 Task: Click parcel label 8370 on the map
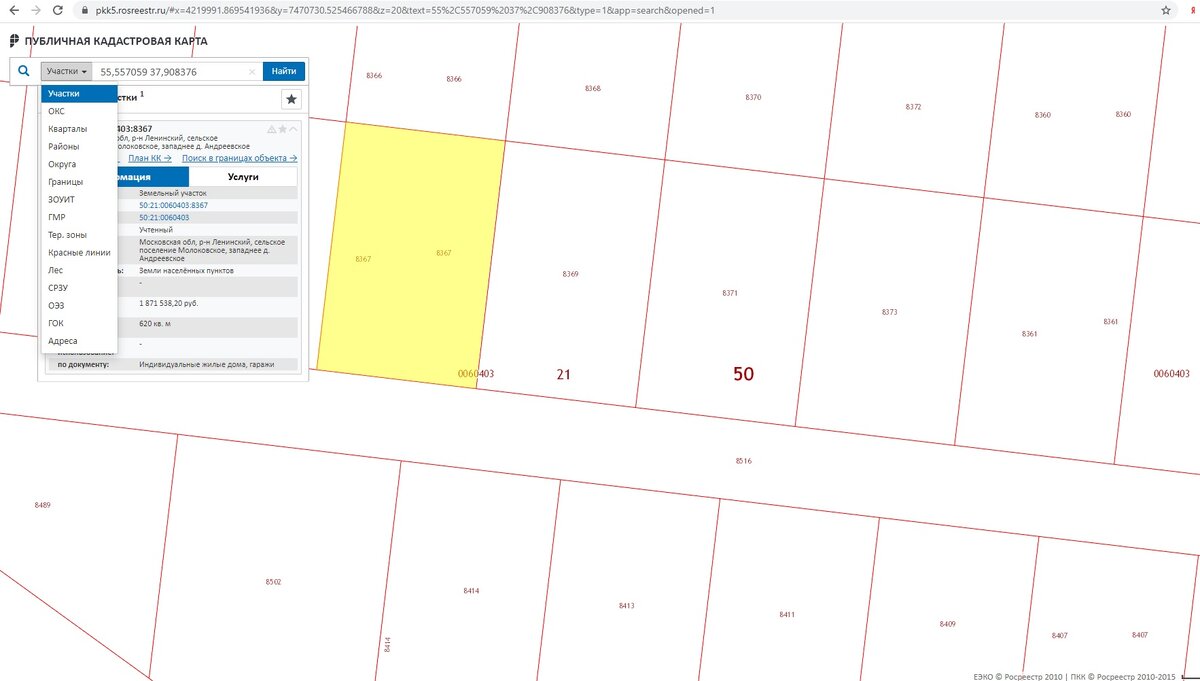pos(753,97)
